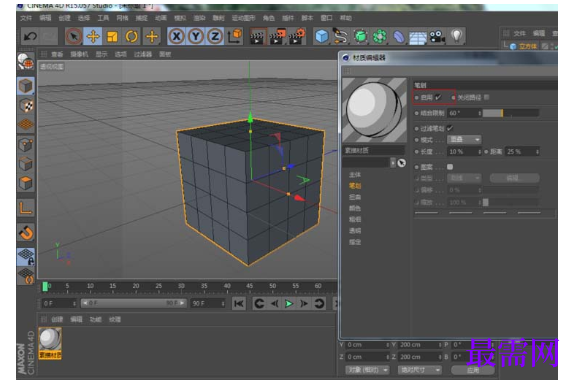Click the stepper of the 长度 10% field

tap(480, 152)
